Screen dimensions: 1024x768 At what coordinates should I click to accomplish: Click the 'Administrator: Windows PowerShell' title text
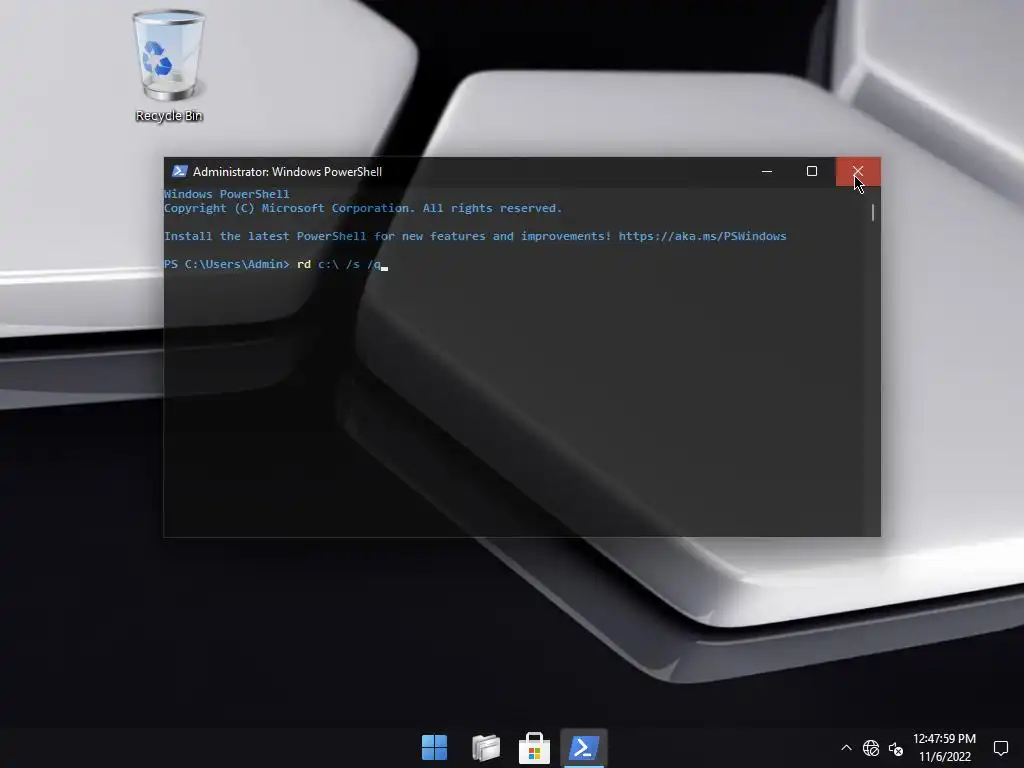[x=287, y=172]
